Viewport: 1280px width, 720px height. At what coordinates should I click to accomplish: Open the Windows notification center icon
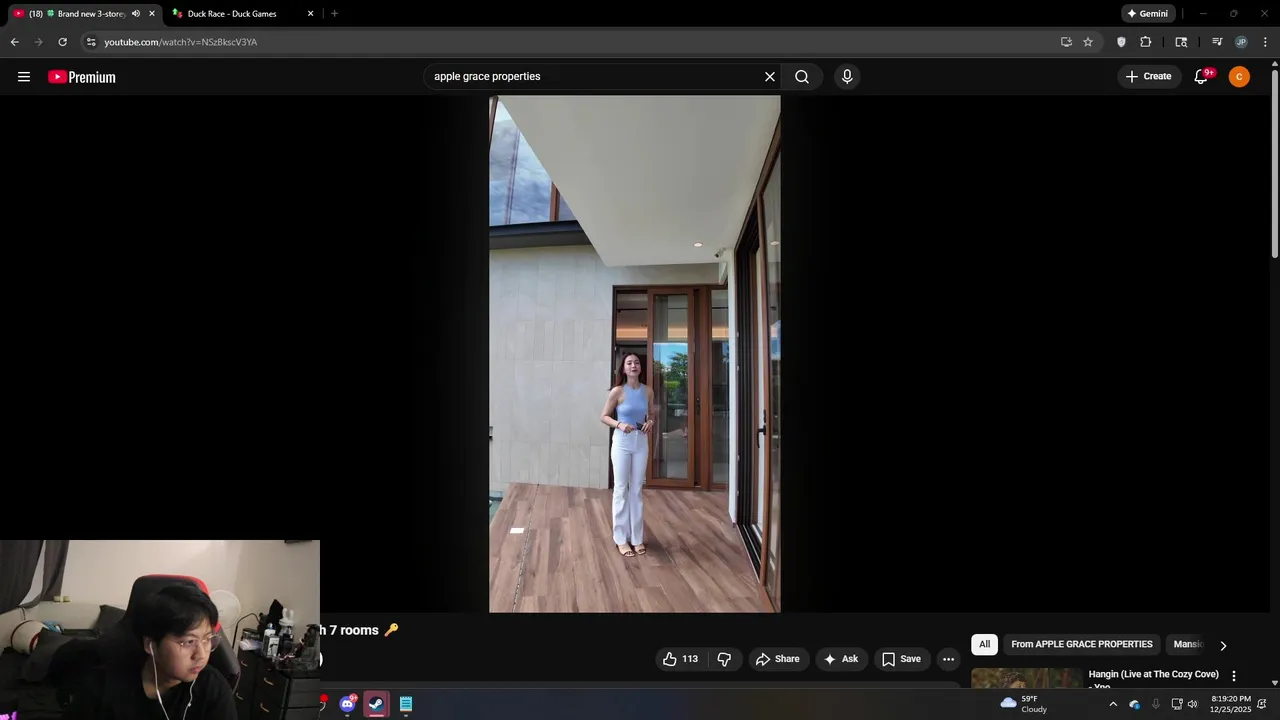[x=1262, y=704]
